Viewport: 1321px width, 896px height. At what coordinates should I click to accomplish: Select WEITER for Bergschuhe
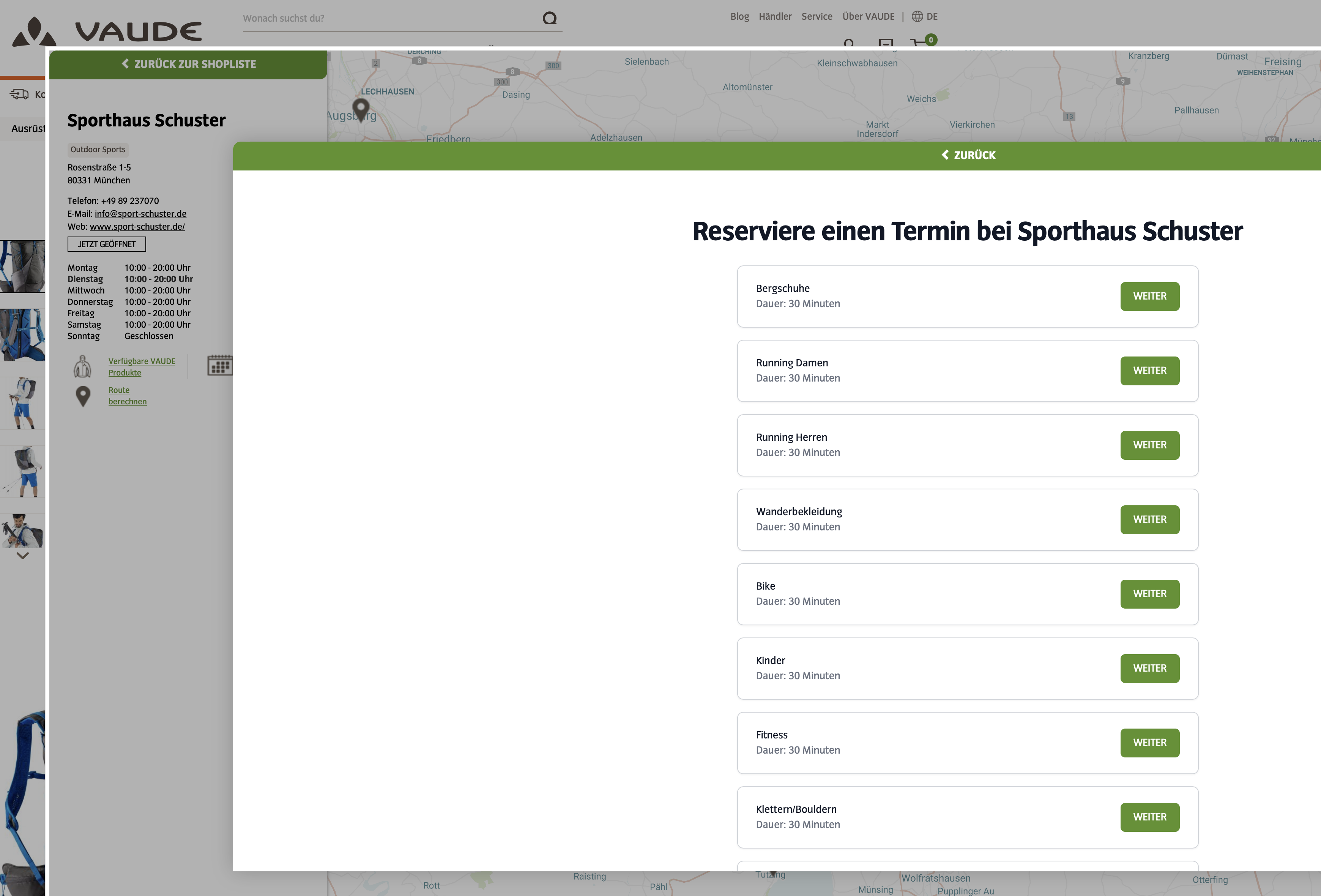click(x=1149, y=296)
